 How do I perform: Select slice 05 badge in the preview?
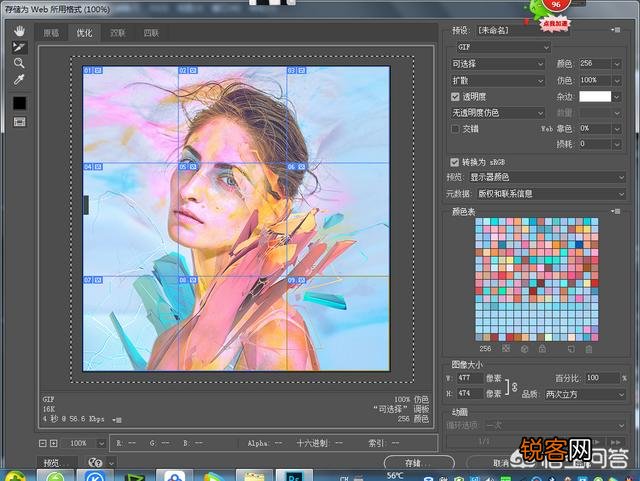coord(188,167)
